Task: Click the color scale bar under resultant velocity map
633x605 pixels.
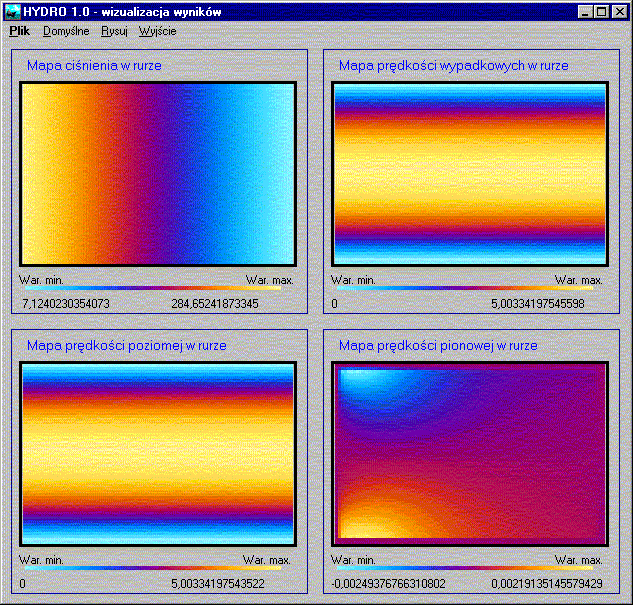Action: pyautogui.click(x=465, y=288)
